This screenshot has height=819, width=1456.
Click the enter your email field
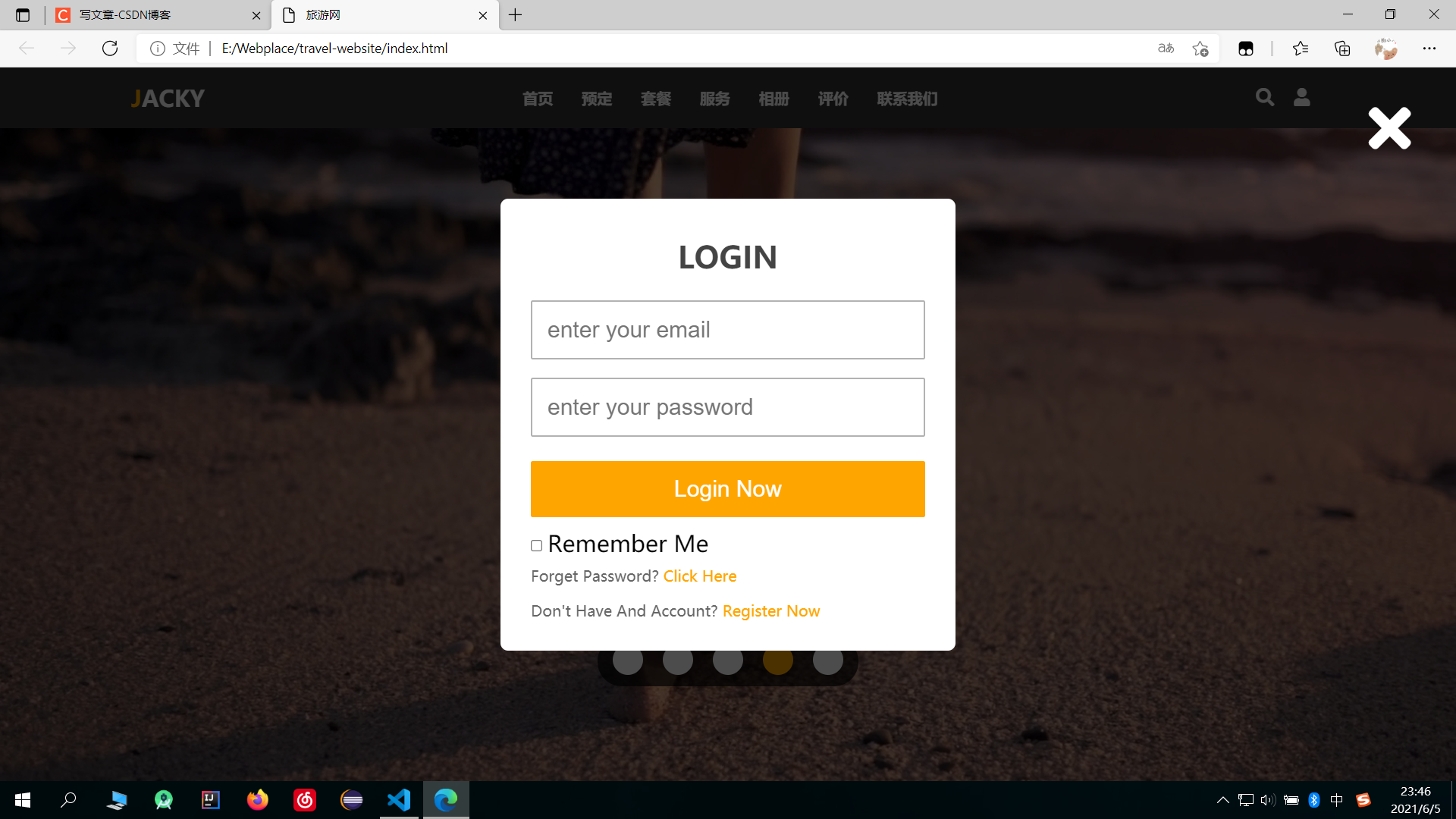click(x=728, y=330)
